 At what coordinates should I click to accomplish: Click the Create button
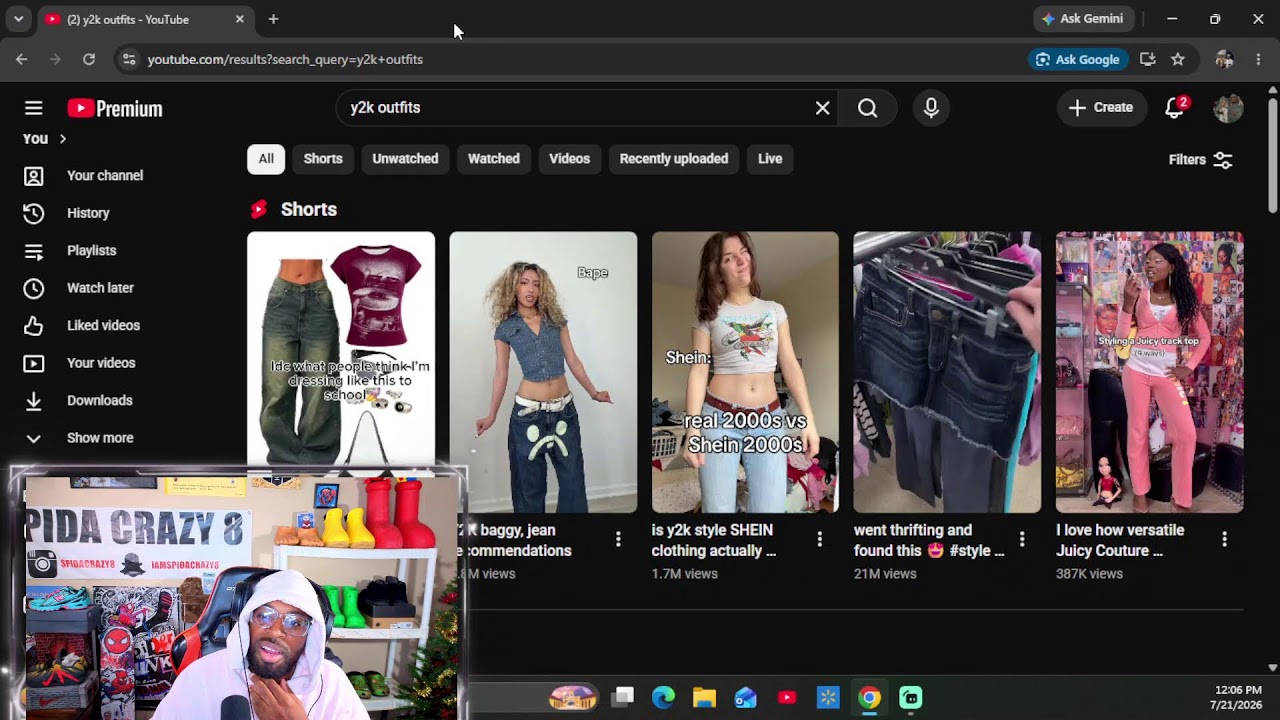(1101, 108)
